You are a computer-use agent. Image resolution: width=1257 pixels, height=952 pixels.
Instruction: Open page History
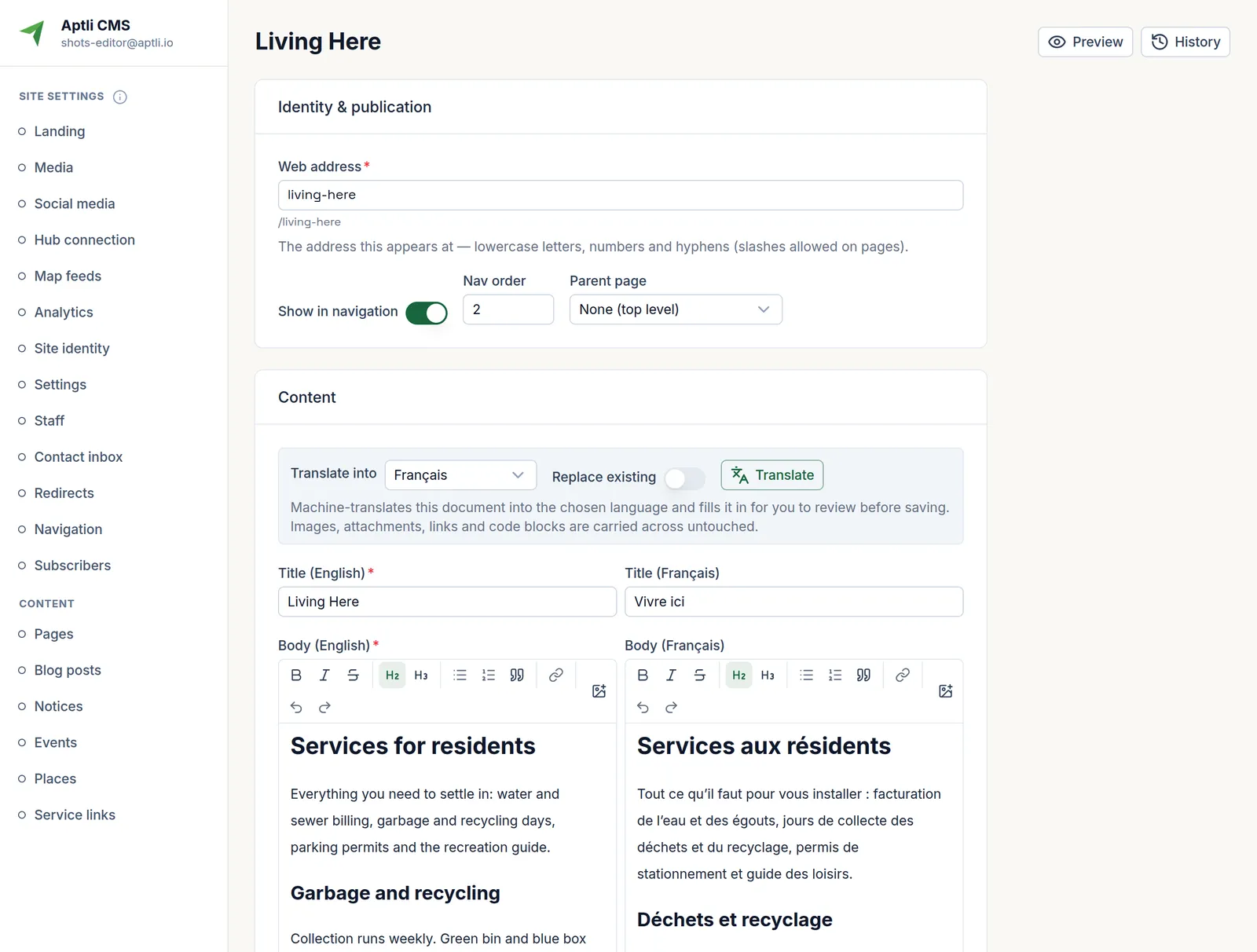click(x=1185, y=42)
